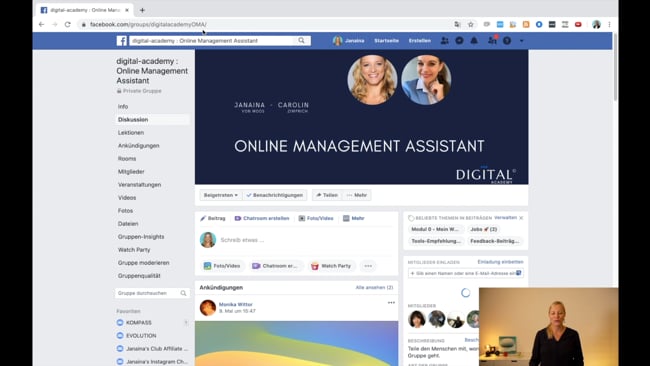Click the orange extension icon
Viewport: 650px width, 366px height.
[x=526, y=24]
